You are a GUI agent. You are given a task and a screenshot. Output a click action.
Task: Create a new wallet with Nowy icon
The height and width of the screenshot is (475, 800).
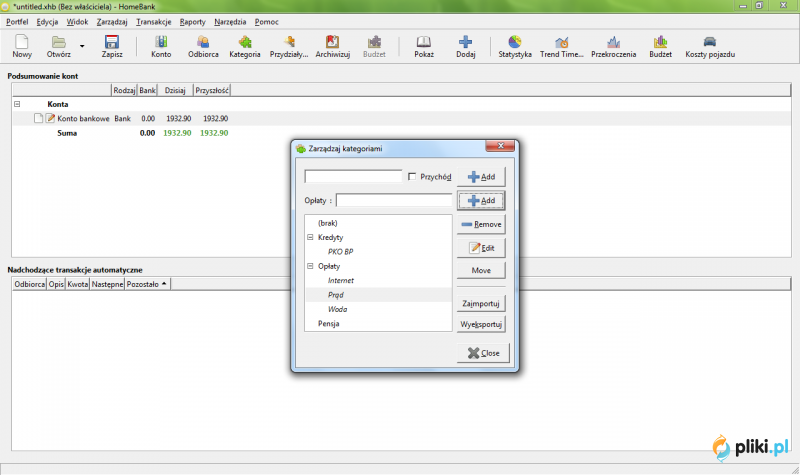(21, 46)
